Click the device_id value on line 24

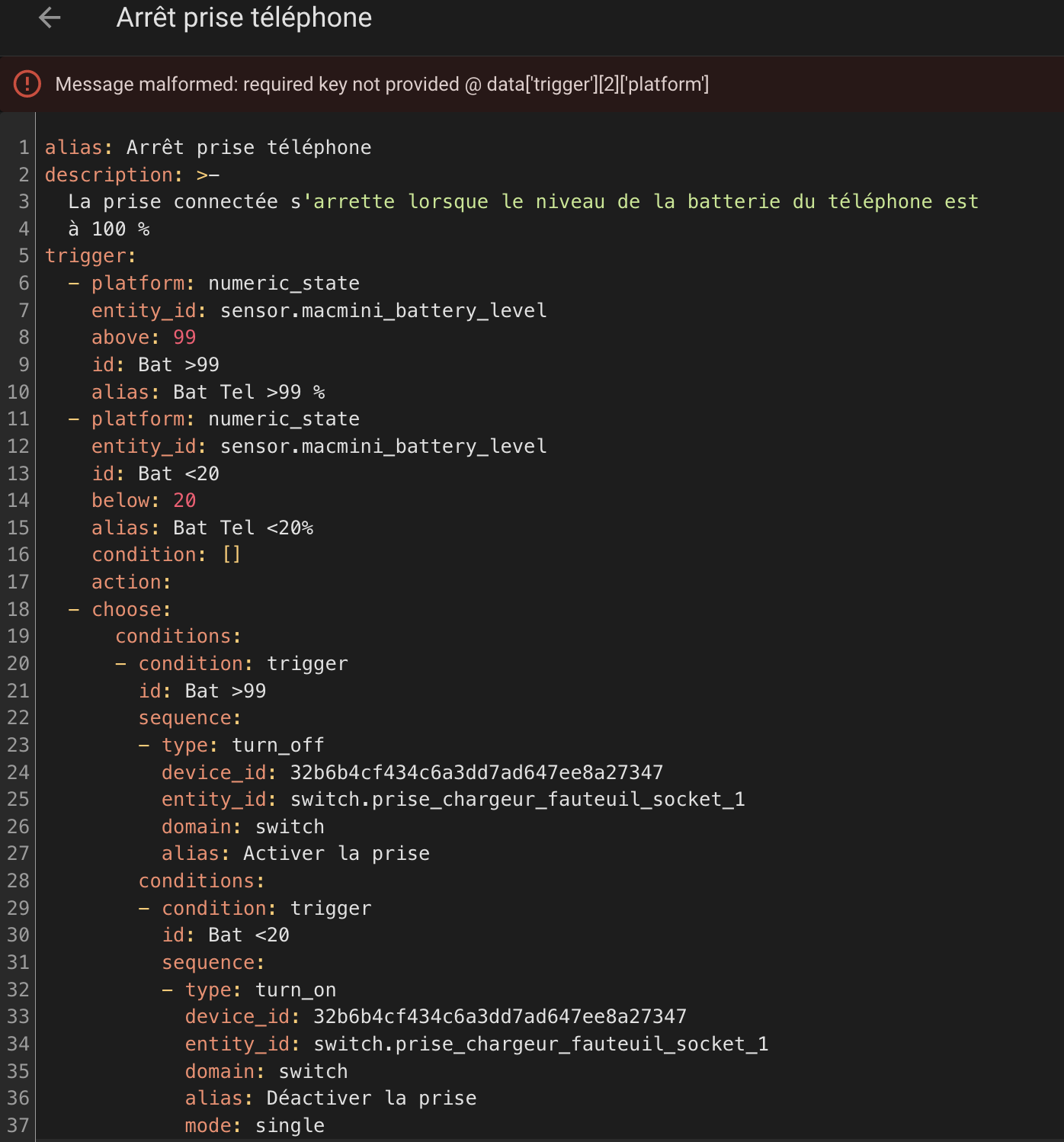477,772
